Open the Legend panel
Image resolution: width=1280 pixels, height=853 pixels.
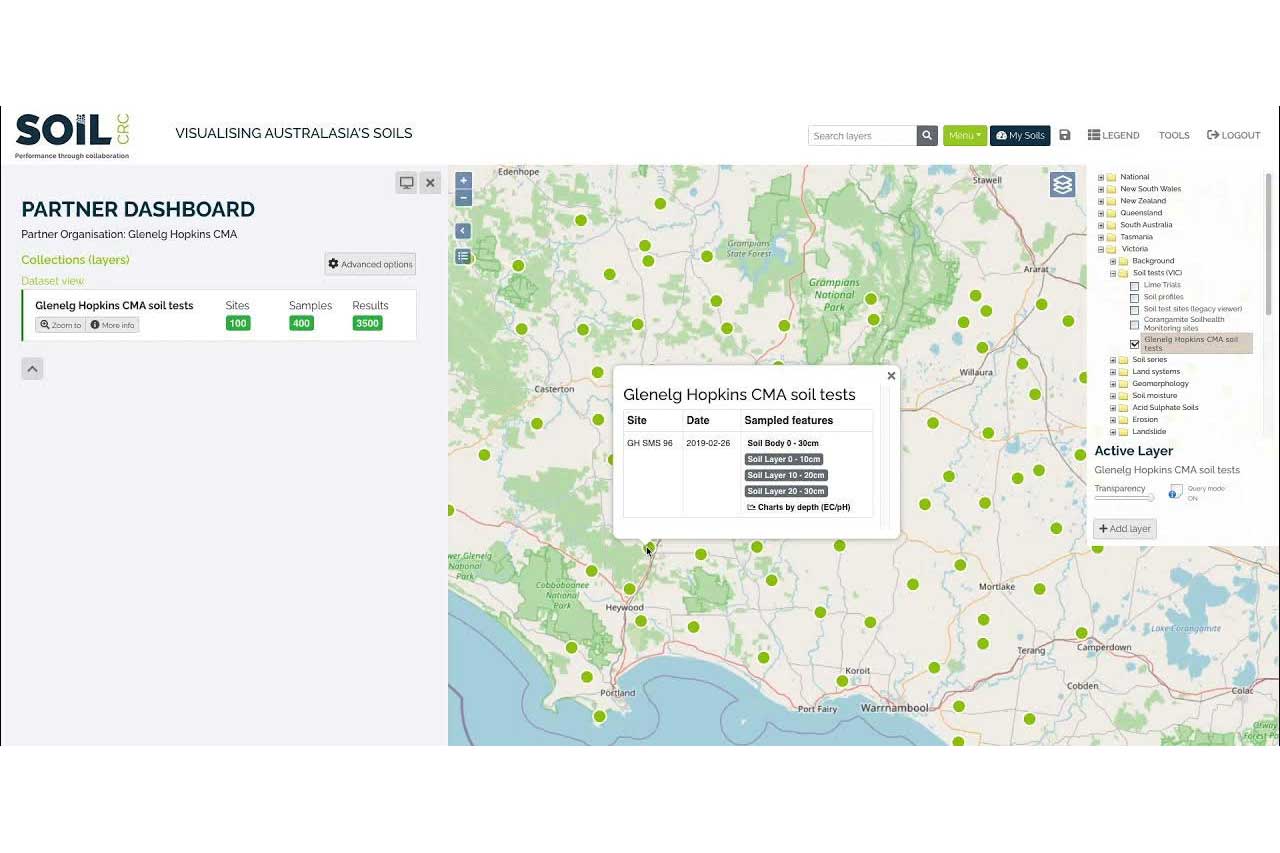pos(1113,135)
